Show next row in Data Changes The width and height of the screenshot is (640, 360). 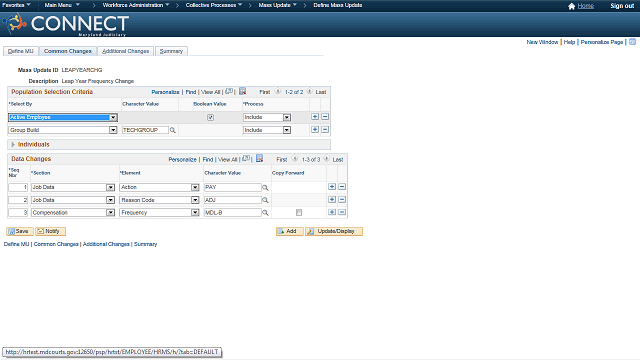coord(327,159)
